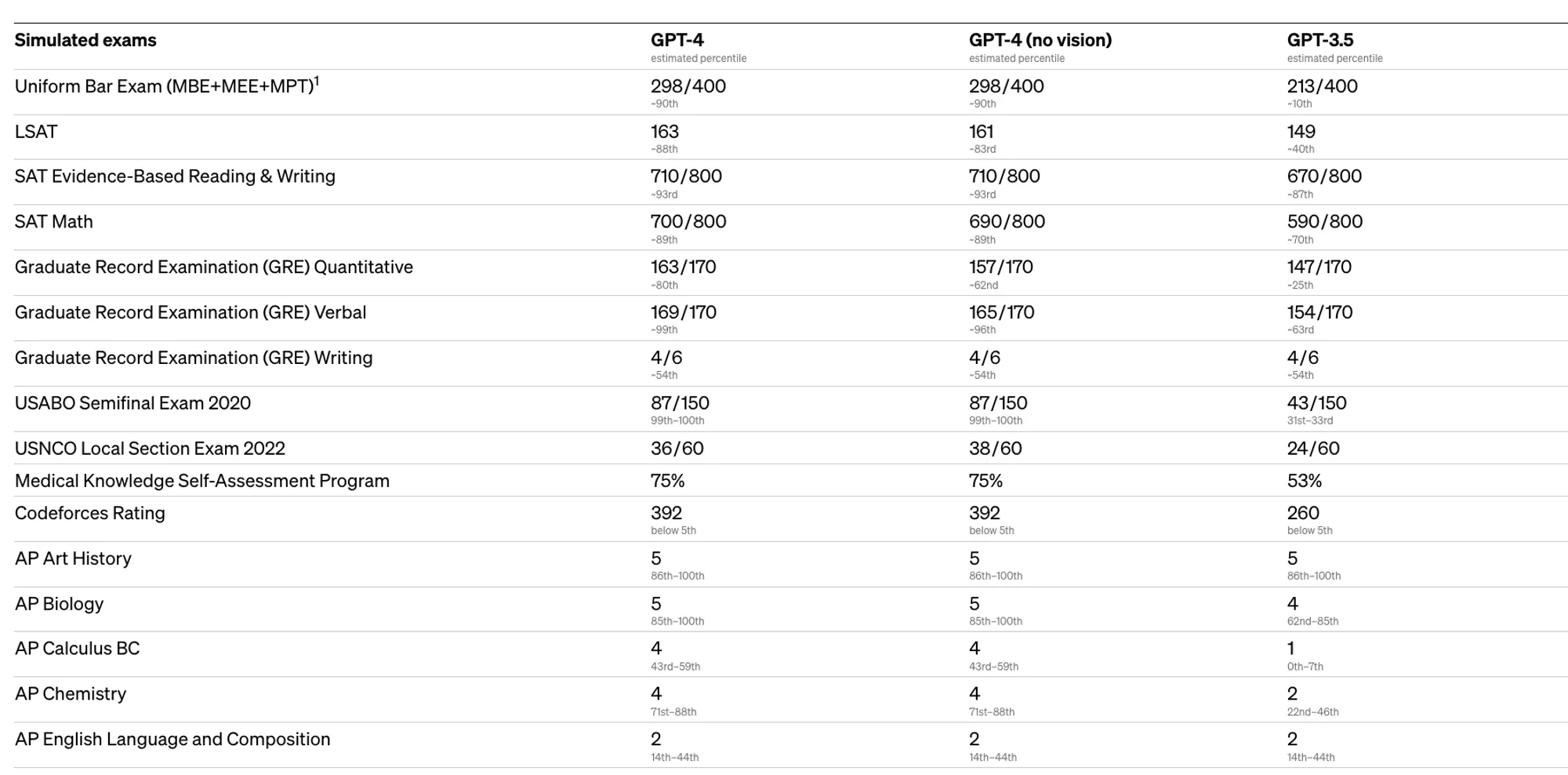Click the 'Simulated exams' column header
Screen dimensions: 1568x775
coord(85,41)
